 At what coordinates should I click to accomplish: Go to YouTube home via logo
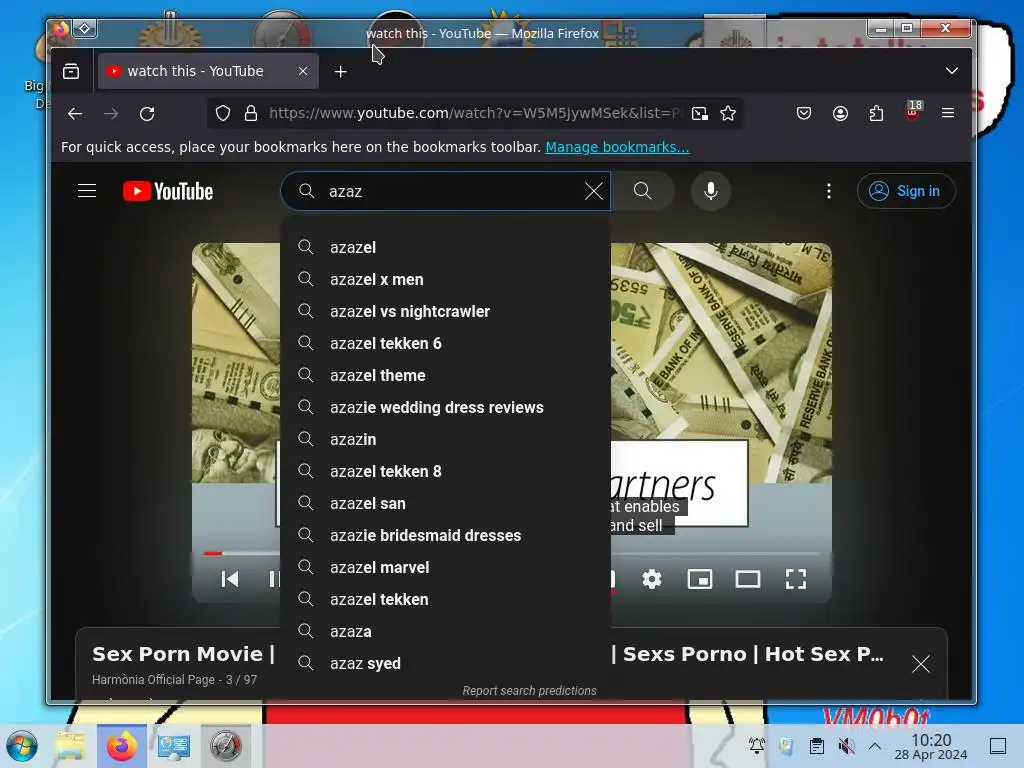point(168,191)
